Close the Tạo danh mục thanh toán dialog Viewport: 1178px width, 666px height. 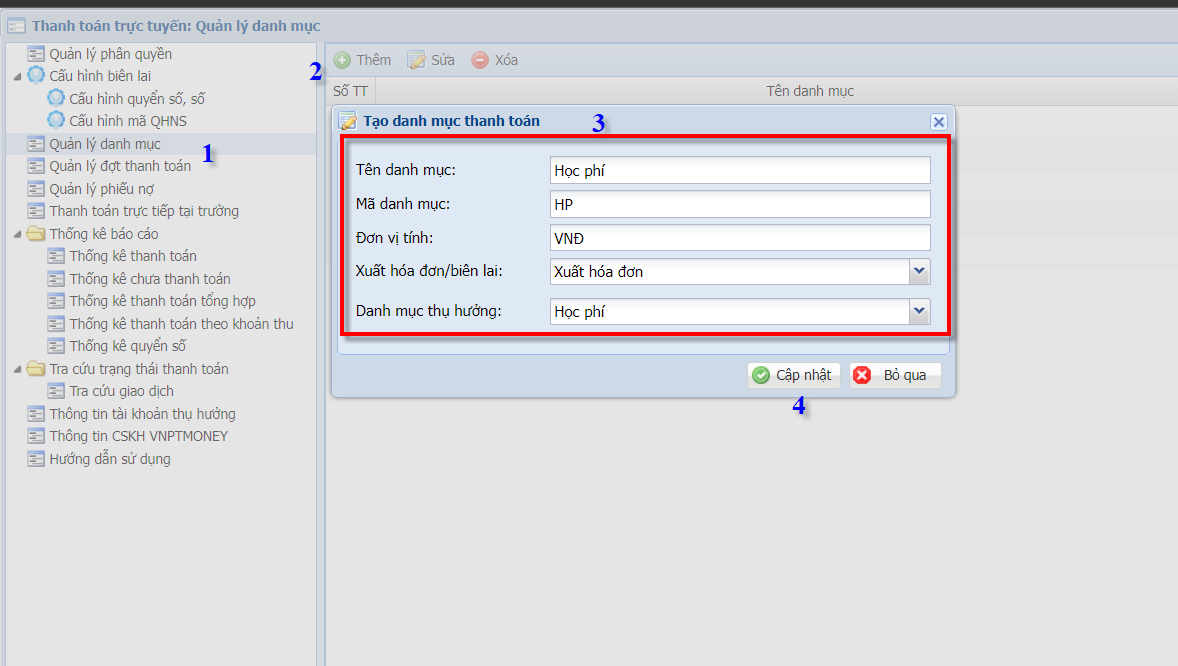pos(938,121)
